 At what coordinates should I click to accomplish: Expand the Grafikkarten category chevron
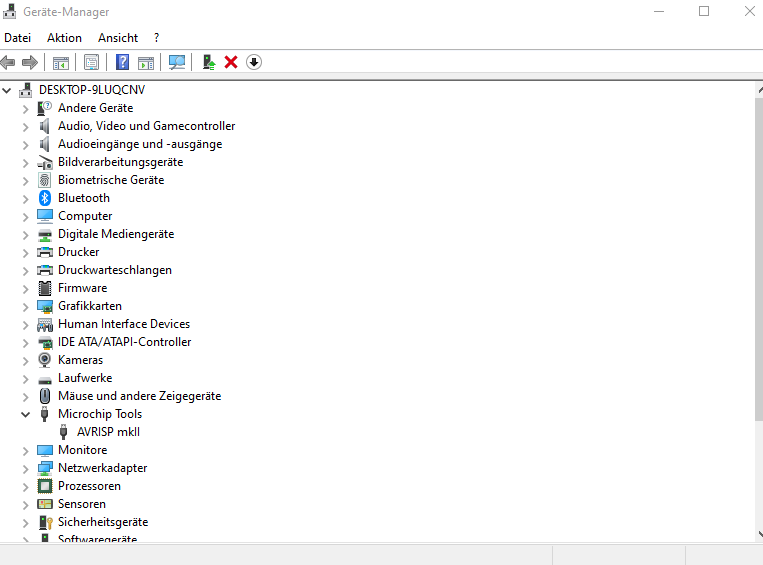click(x=25, y=307)
